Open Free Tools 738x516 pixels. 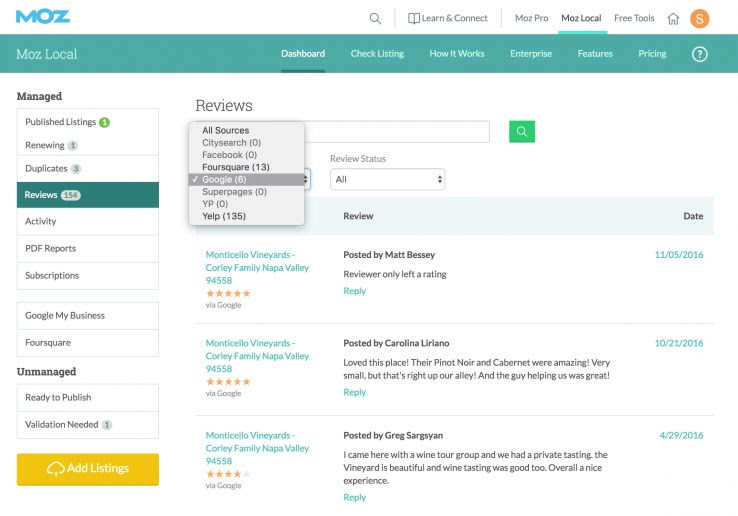click(634, 18)
